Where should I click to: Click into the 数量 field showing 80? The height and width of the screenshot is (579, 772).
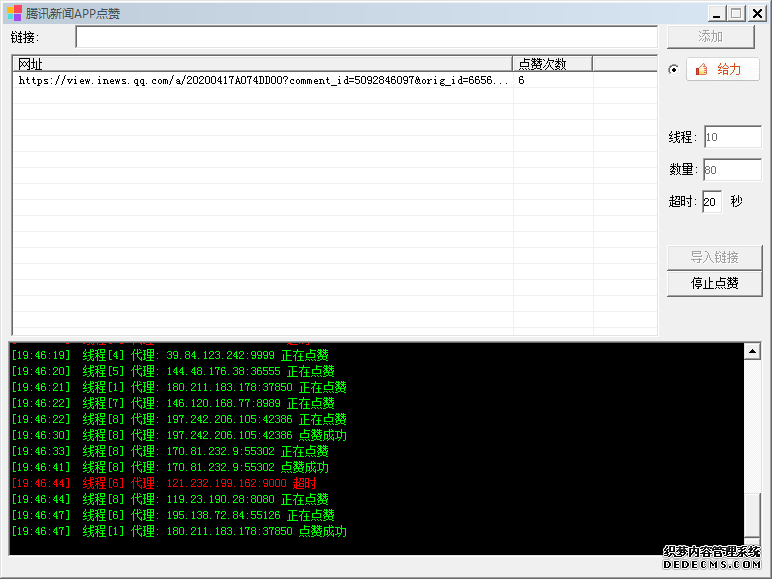pyautogui.click(x=733, y=170)
